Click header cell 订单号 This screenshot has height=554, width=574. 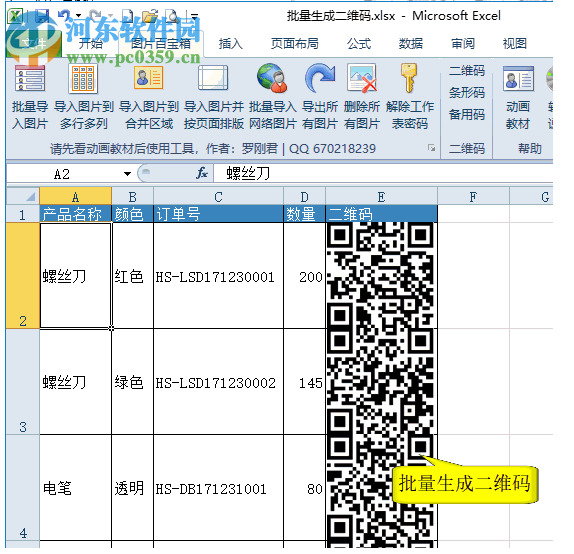point(218,214)
